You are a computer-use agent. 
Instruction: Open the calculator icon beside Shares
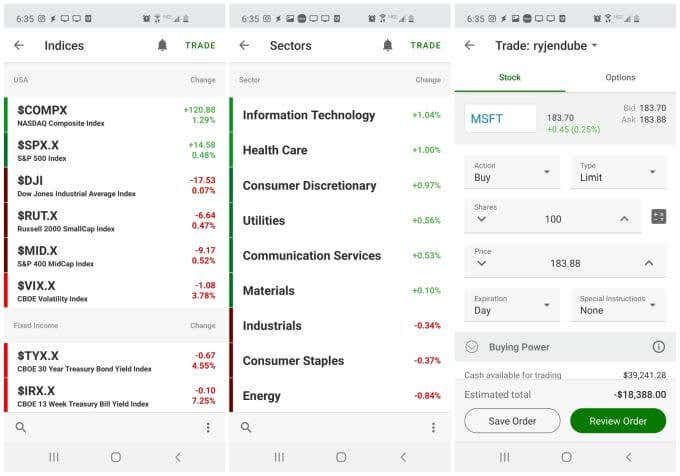[658, 216]
